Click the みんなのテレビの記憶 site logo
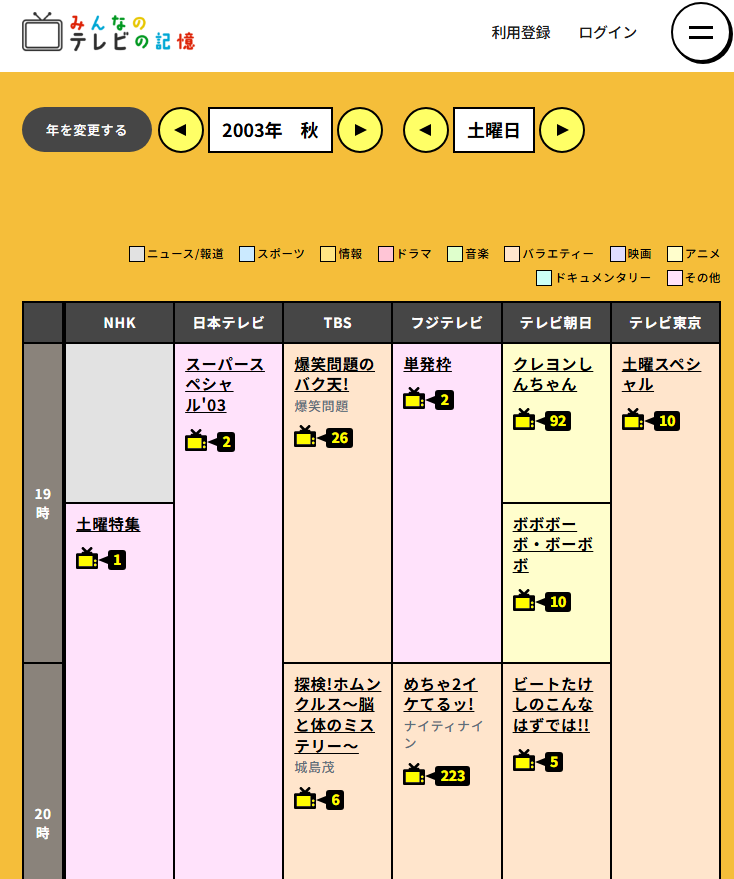The height and width of the screenshot is (879, 734). point(108,32)
